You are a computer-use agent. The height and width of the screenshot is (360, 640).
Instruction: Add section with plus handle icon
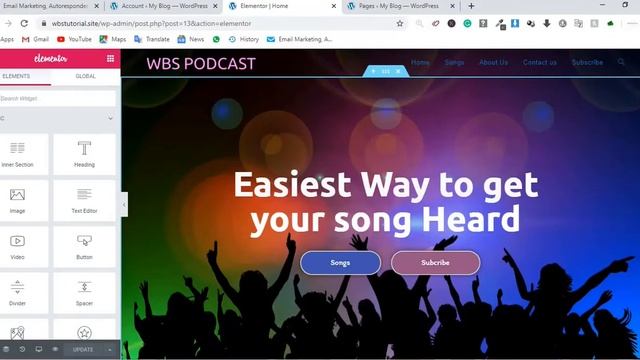pyautogui.click(x=373, y=71)
